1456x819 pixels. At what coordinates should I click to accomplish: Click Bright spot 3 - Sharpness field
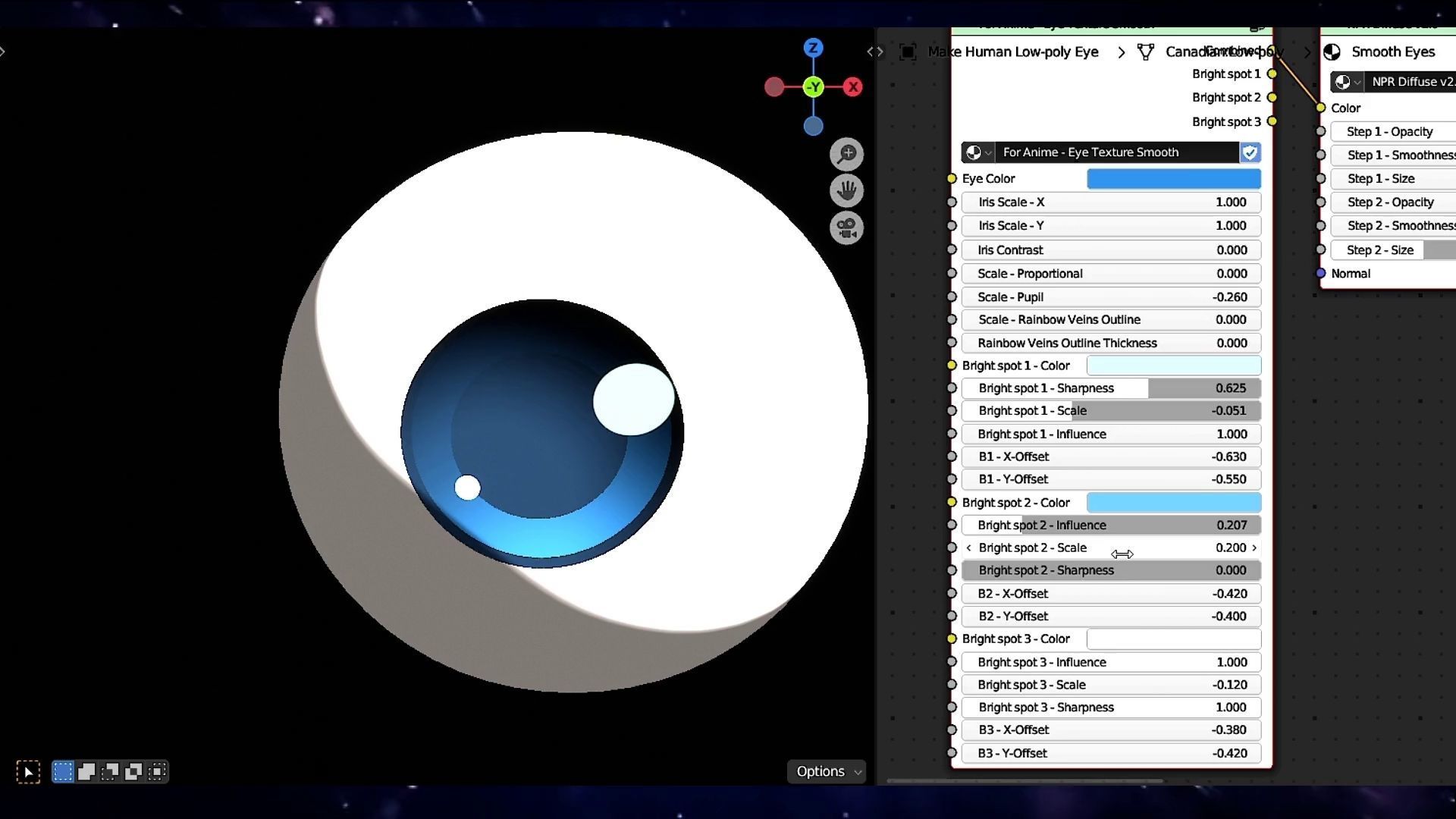coord(1112,708)
